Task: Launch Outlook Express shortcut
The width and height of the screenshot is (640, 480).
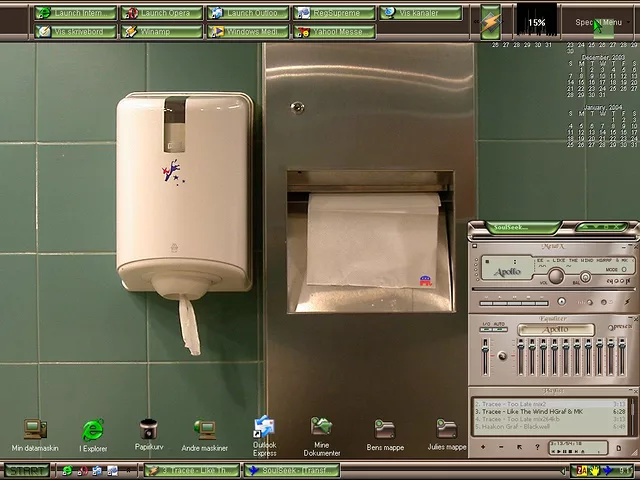Action: [x=265, y=429]
